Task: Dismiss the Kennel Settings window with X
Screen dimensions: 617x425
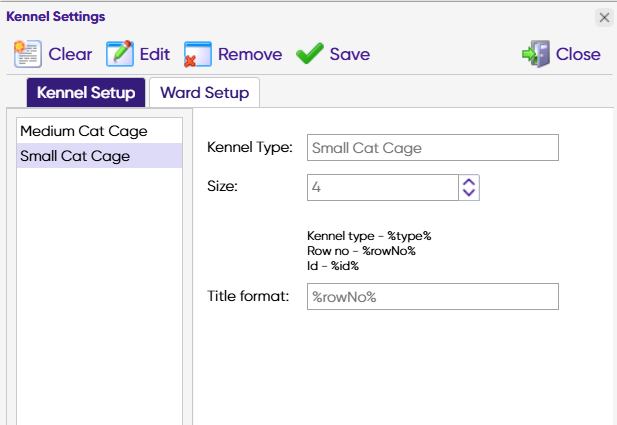Action: point(604,17)
